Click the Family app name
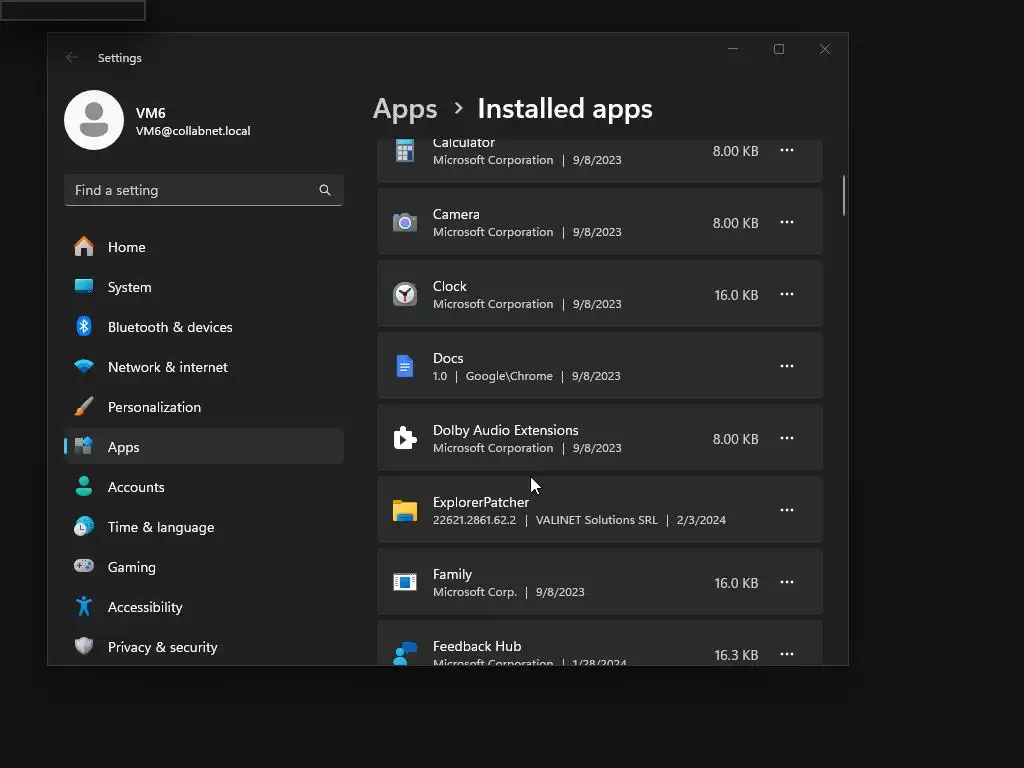This screenshot has width=1024, height=768. click(452, 574)
